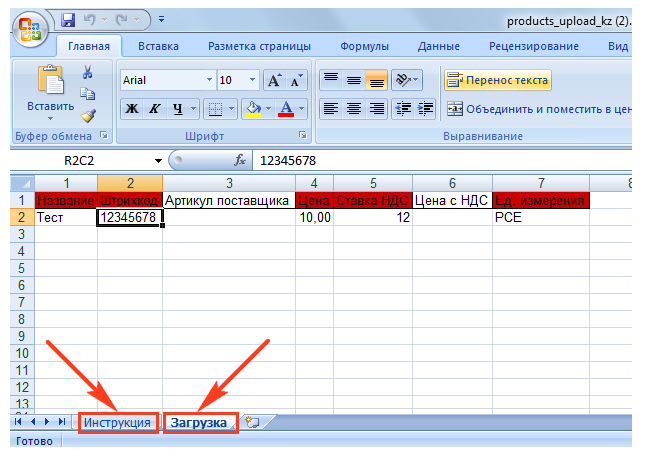Apply the red font color swatch
The height and width of the screenshot is (459, 647).
pyautogui.click(x=286, y=109)
